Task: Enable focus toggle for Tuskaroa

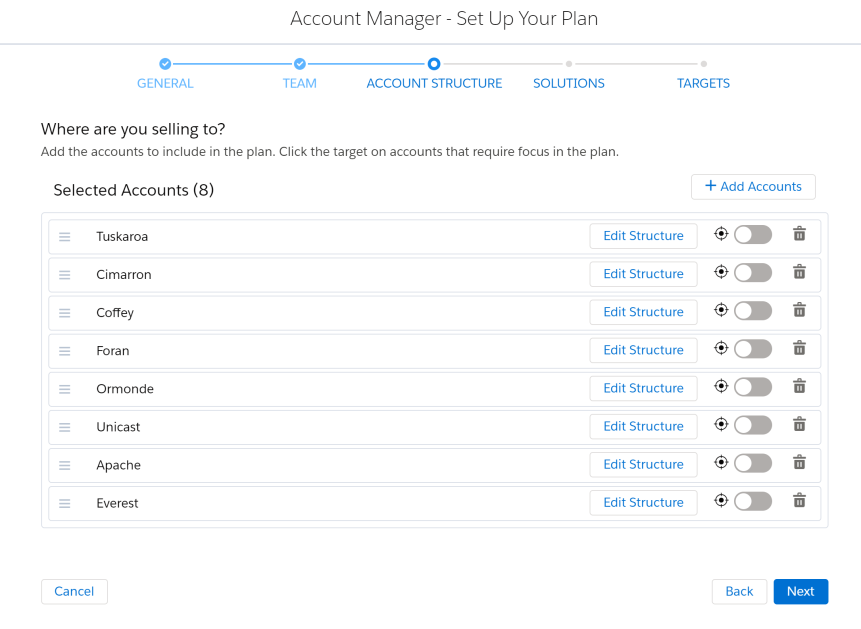Action: [753, 235]
